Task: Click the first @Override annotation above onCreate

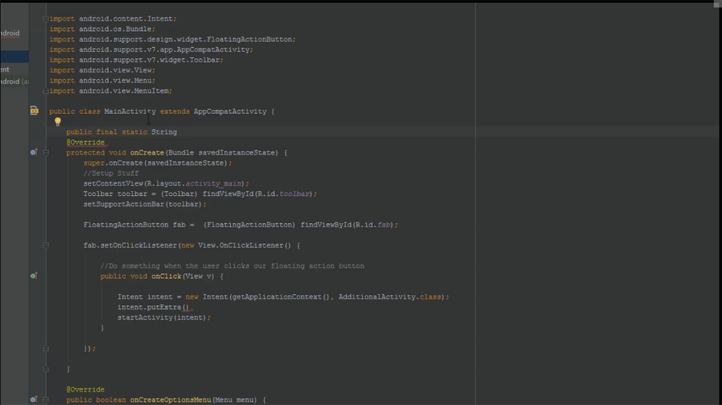Action: 85,142
